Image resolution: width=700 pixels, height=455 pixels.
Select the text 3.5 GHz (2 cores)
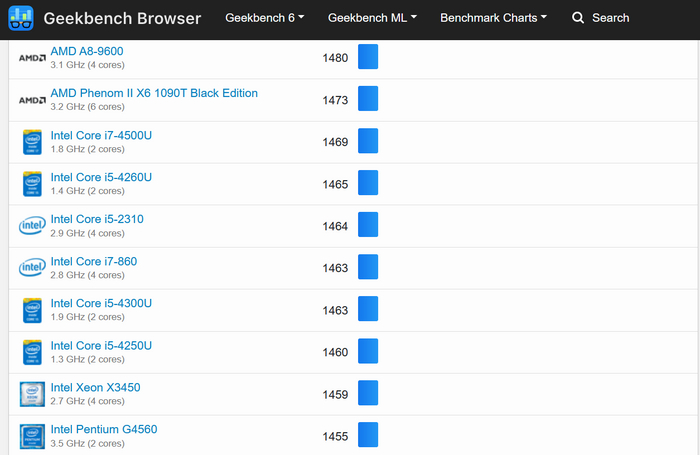click(88, 444)
